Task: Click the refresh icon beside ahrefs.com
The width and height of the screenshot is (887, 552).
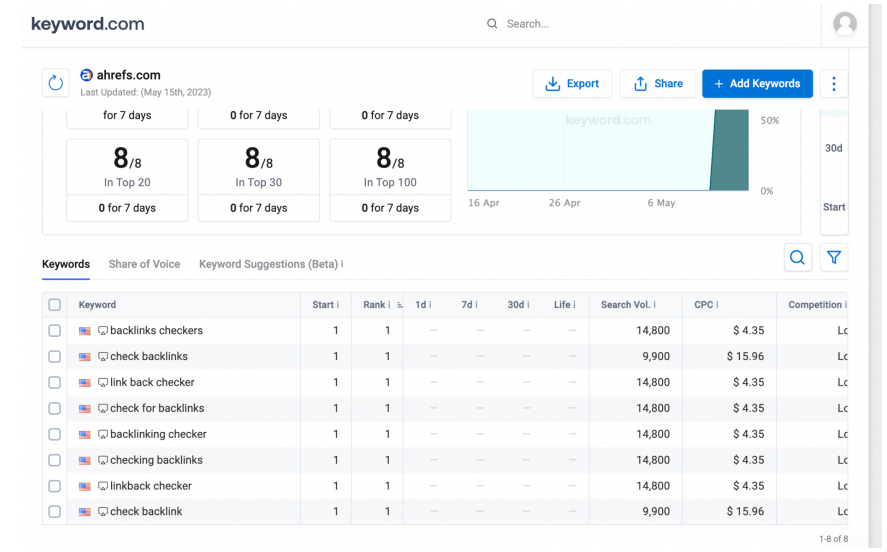Action: pyautogui.click(x=56, y=83)
